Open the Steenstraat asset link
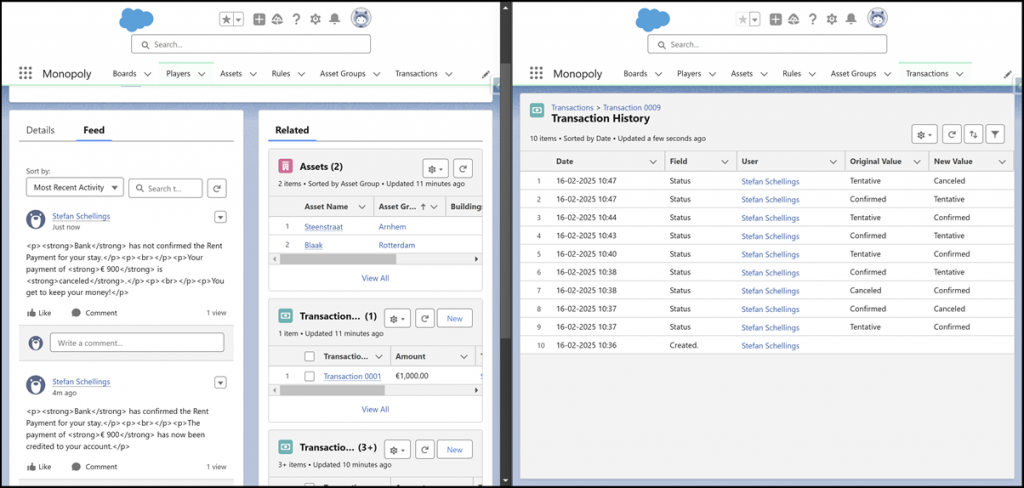 pyautogui.click(x=324, y=227)
